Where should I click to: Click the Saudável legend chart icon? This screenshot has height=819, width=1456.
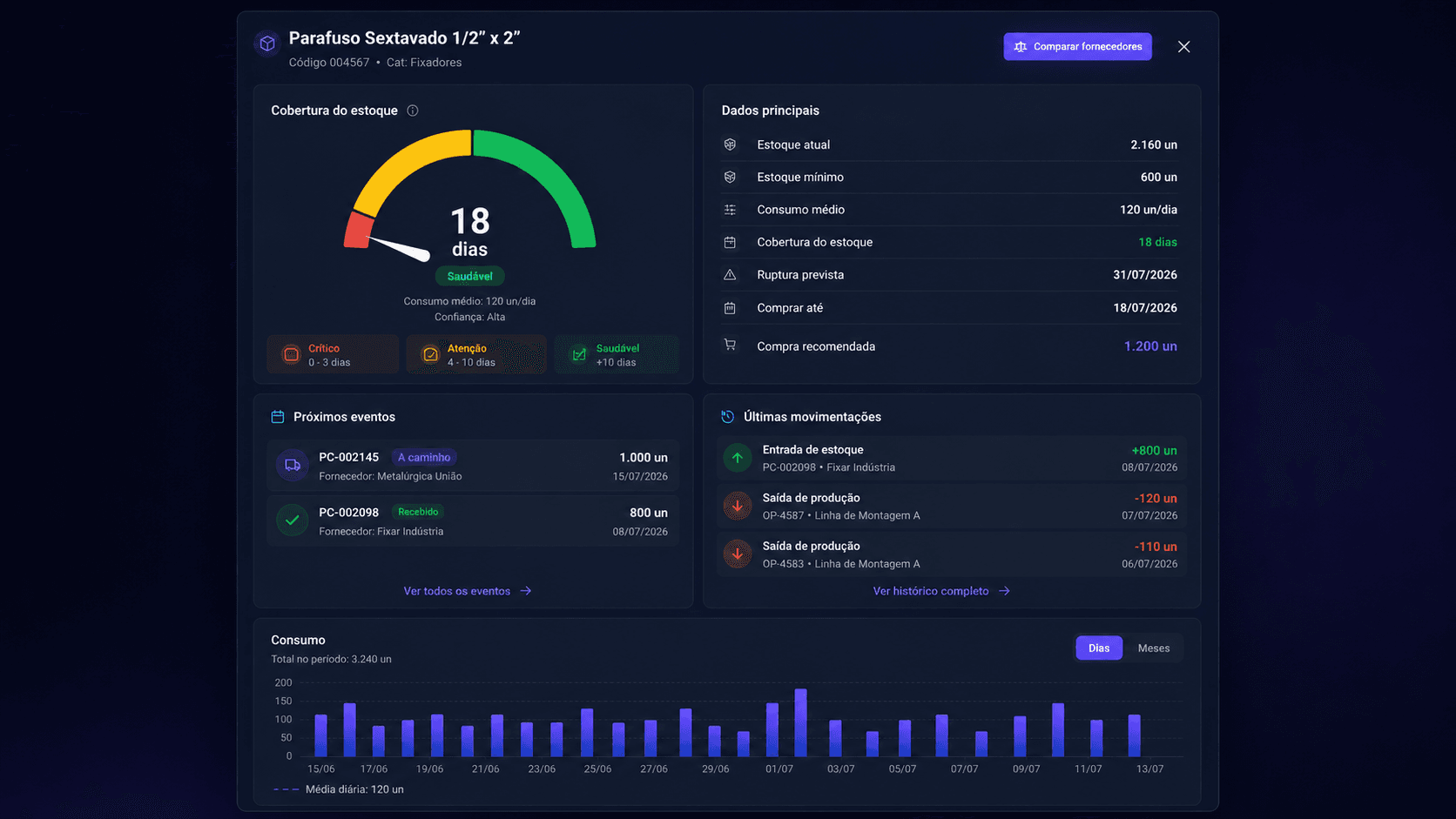tap(579, 354)
